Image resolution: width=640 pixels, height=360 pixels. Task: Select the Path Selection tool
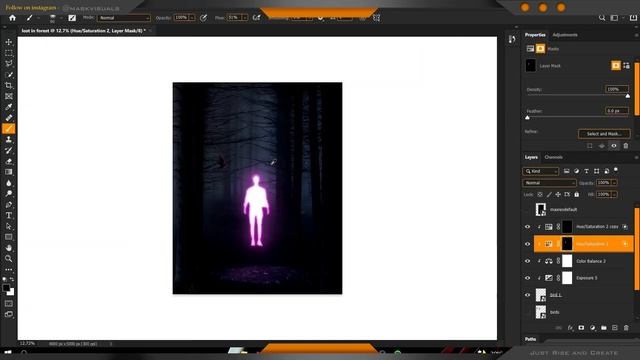coord(9,226)
